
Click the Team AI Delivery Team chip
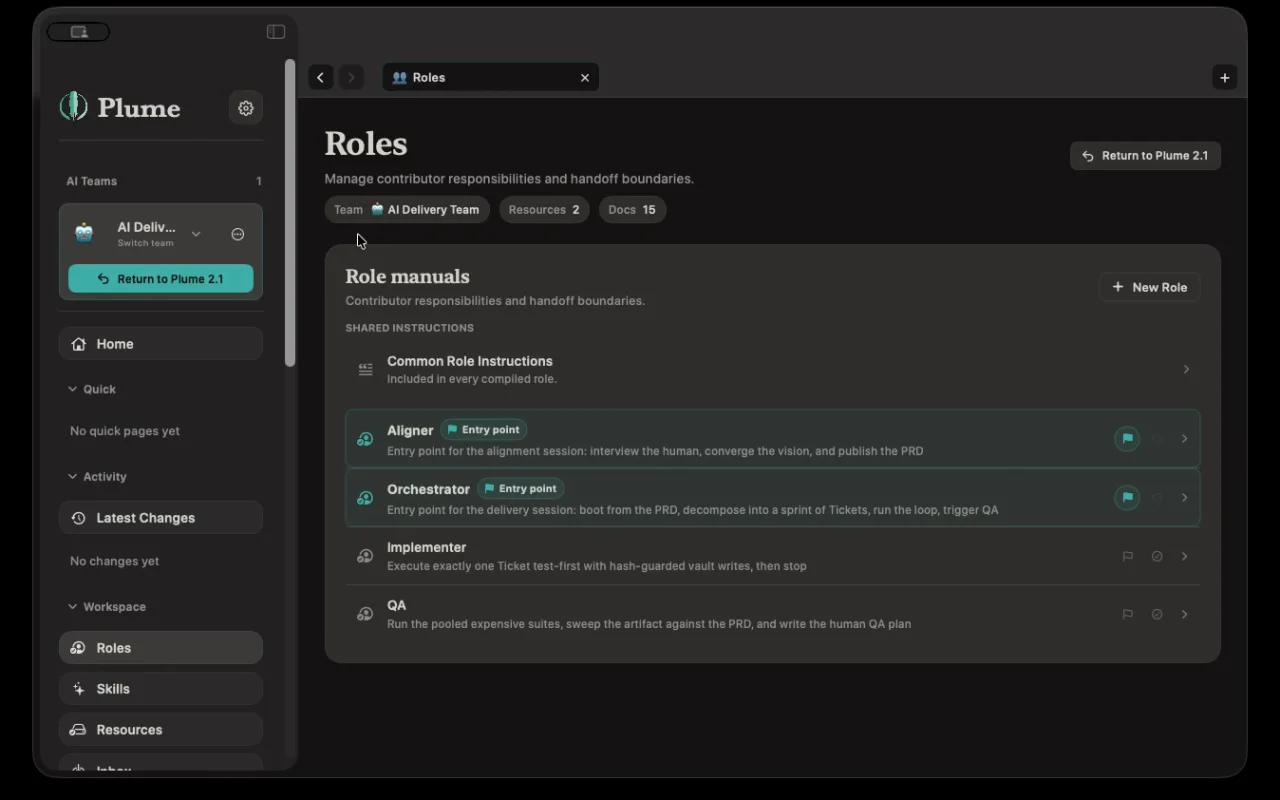(407, 210)
